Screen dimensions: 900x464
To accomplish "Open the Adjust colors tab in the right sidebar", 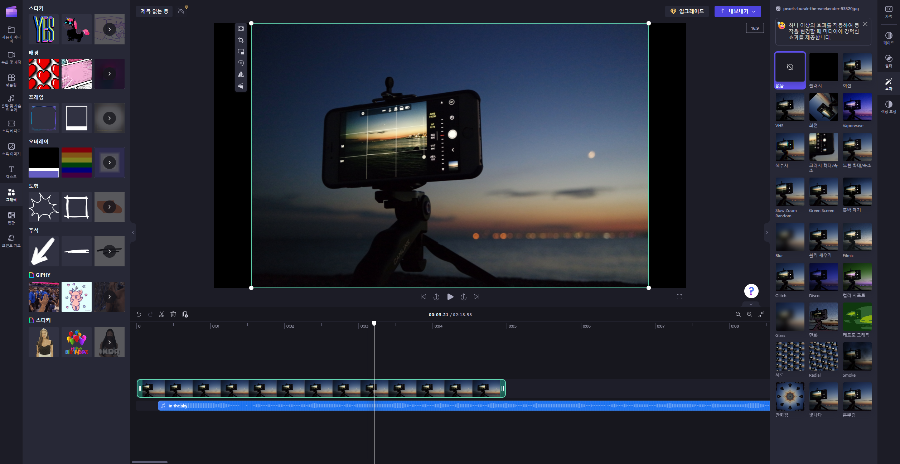I will coord(889,107).
